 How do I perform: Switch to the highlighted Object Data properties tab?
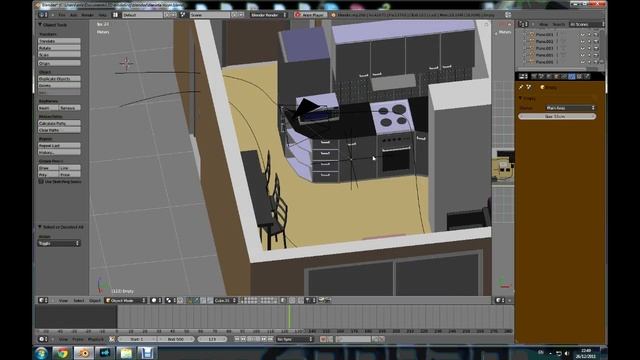(x=571, y=76)
